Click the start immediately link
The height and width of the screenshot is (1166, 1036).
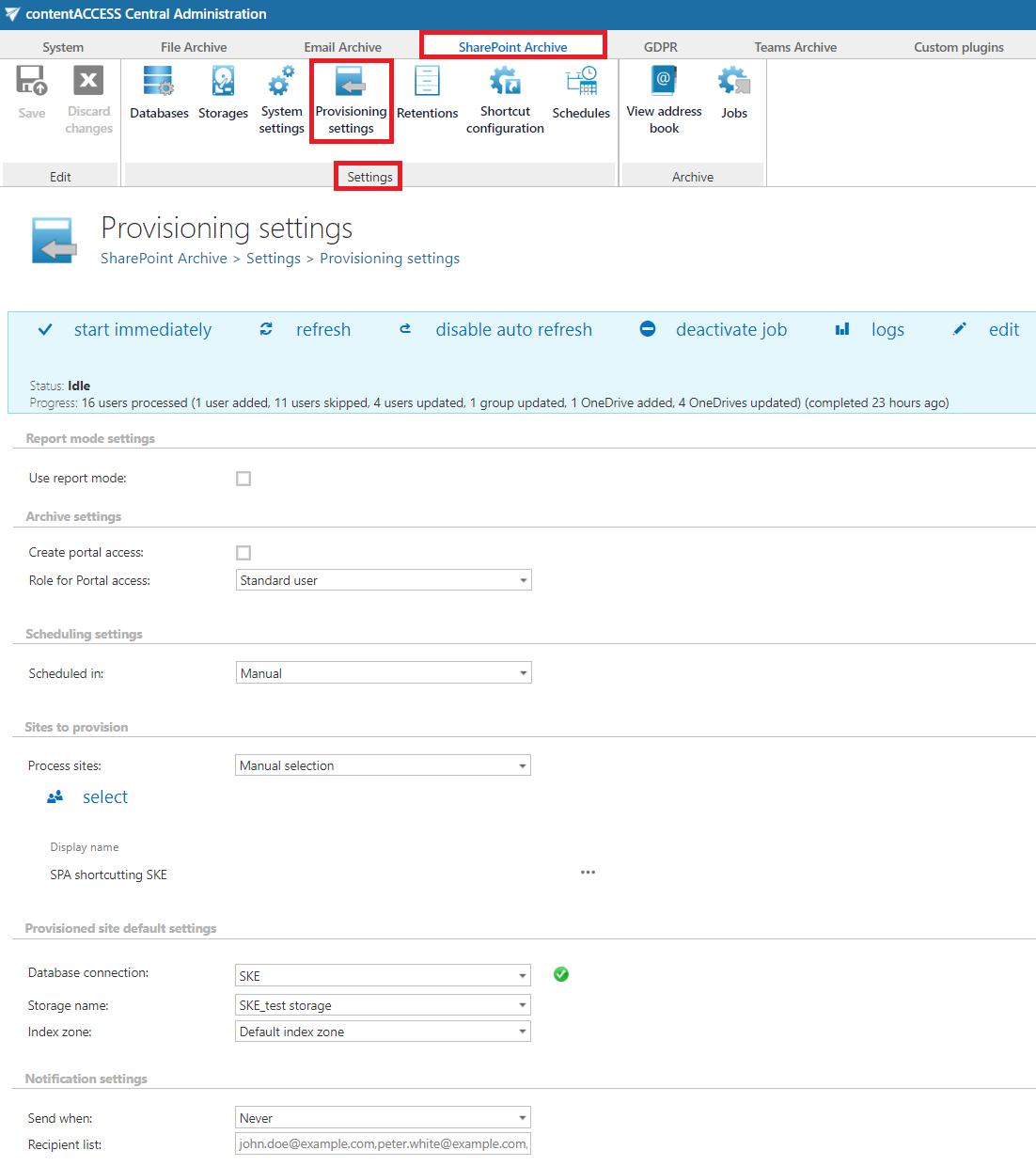click(142, 330)
